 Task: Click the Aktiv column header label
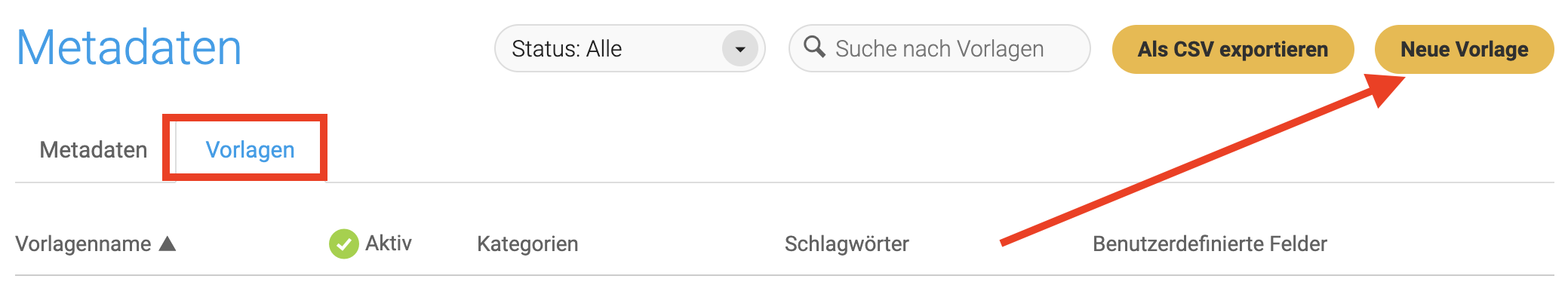(x=389, y=243)
